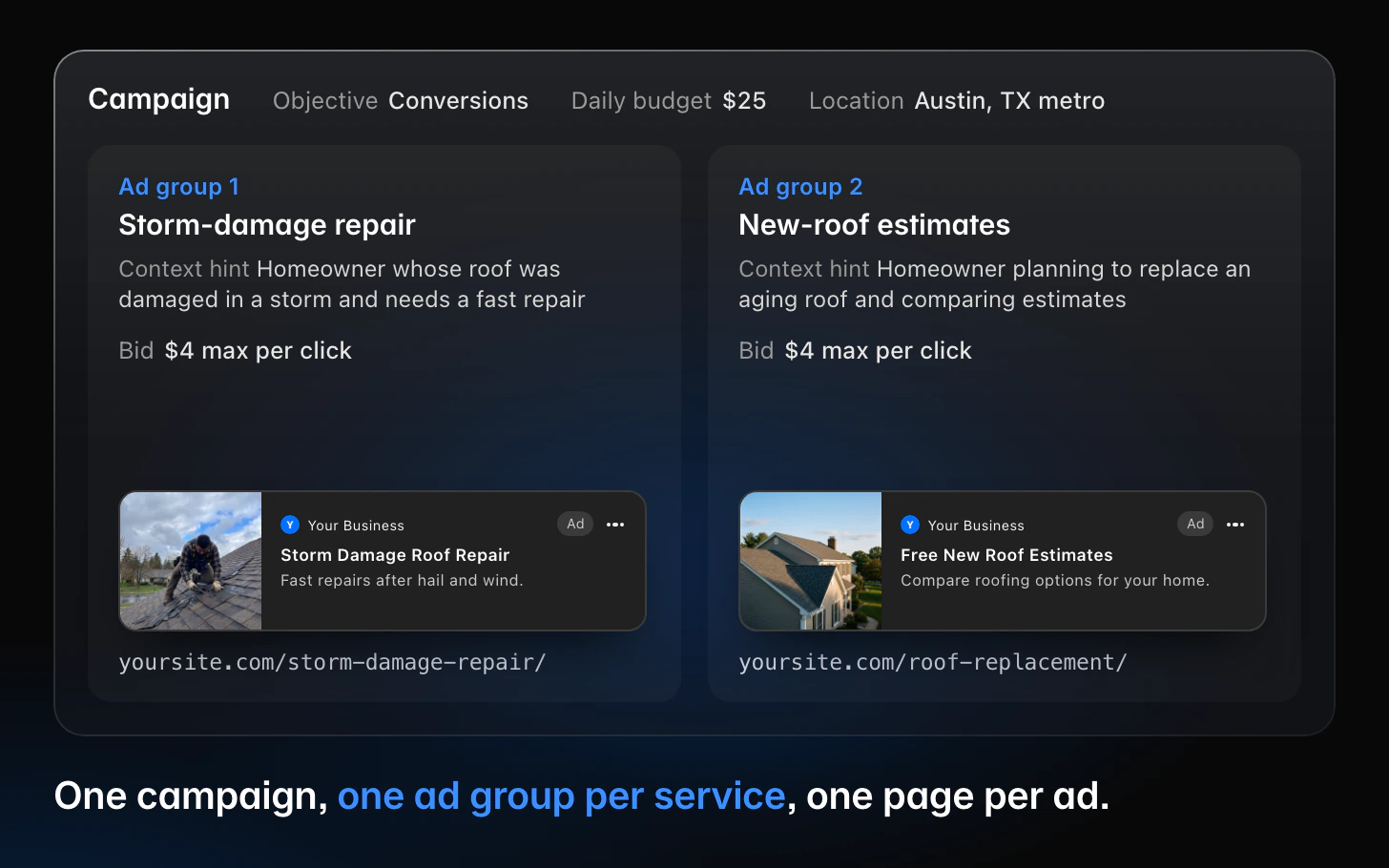The height and width of the screenshot is (868, 1389).
Task: Click 'Fast repairs after hail and wind.' description
Action: tap(402, 580)
